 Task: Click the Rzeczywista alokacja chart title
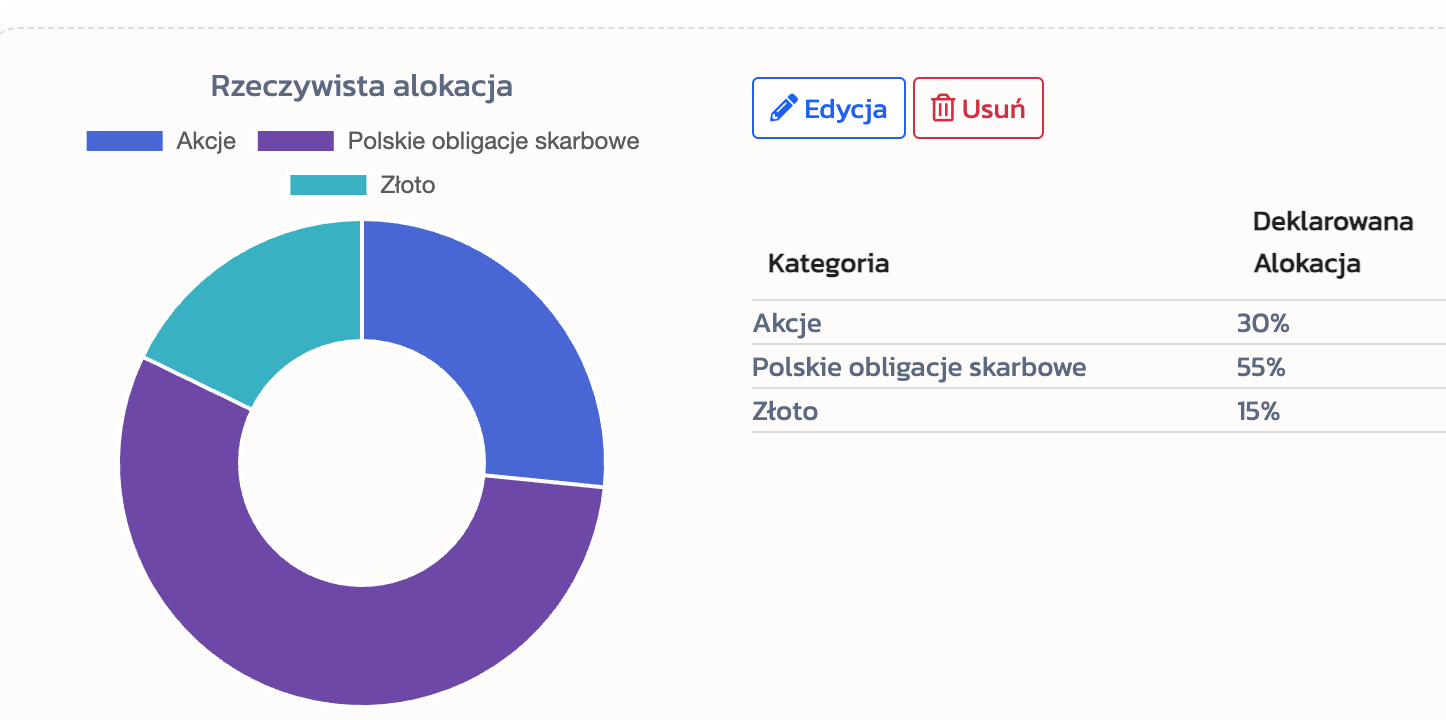pyautogui.click(x=362, y=86)
